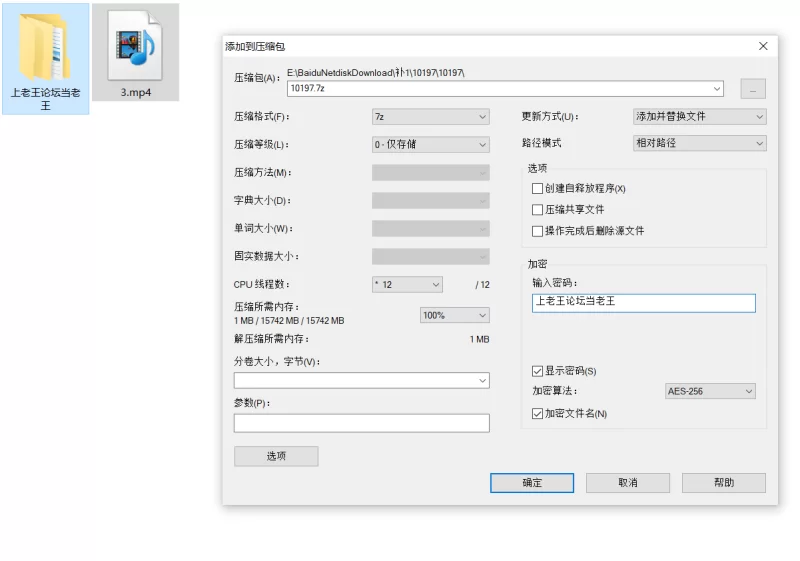This screenshot has height=561, width=800.
Task: Click the 参数 input field
Action: (361, 423)
